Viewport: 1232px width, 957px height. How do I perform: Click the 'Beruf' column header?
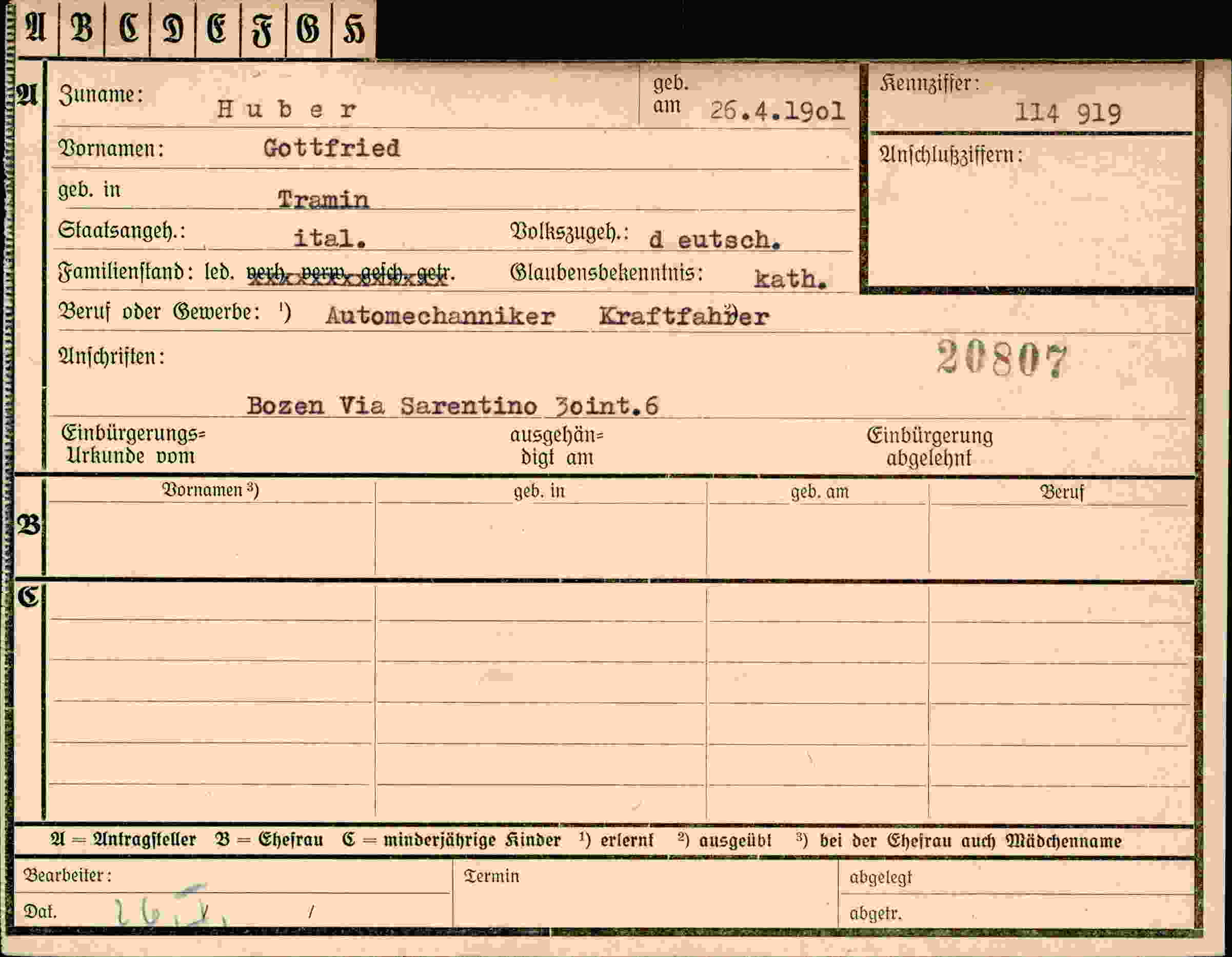[1062, 492]
